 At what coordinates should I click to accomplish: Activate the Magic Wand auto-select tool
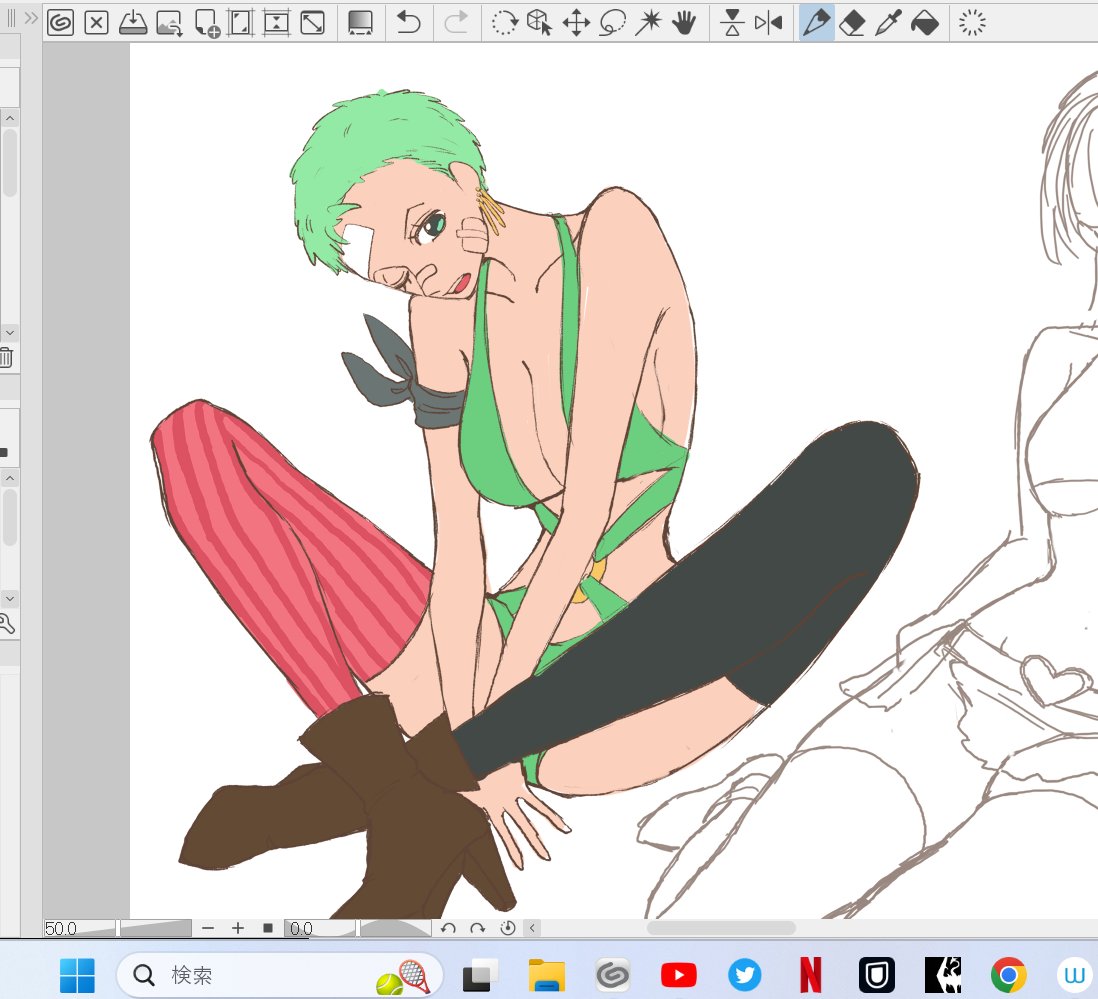(648, 22)
